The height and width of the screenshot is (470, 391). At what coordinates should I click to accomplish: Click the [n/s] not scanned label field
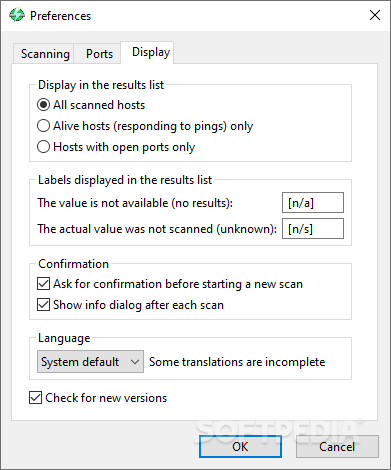(313, 229)
